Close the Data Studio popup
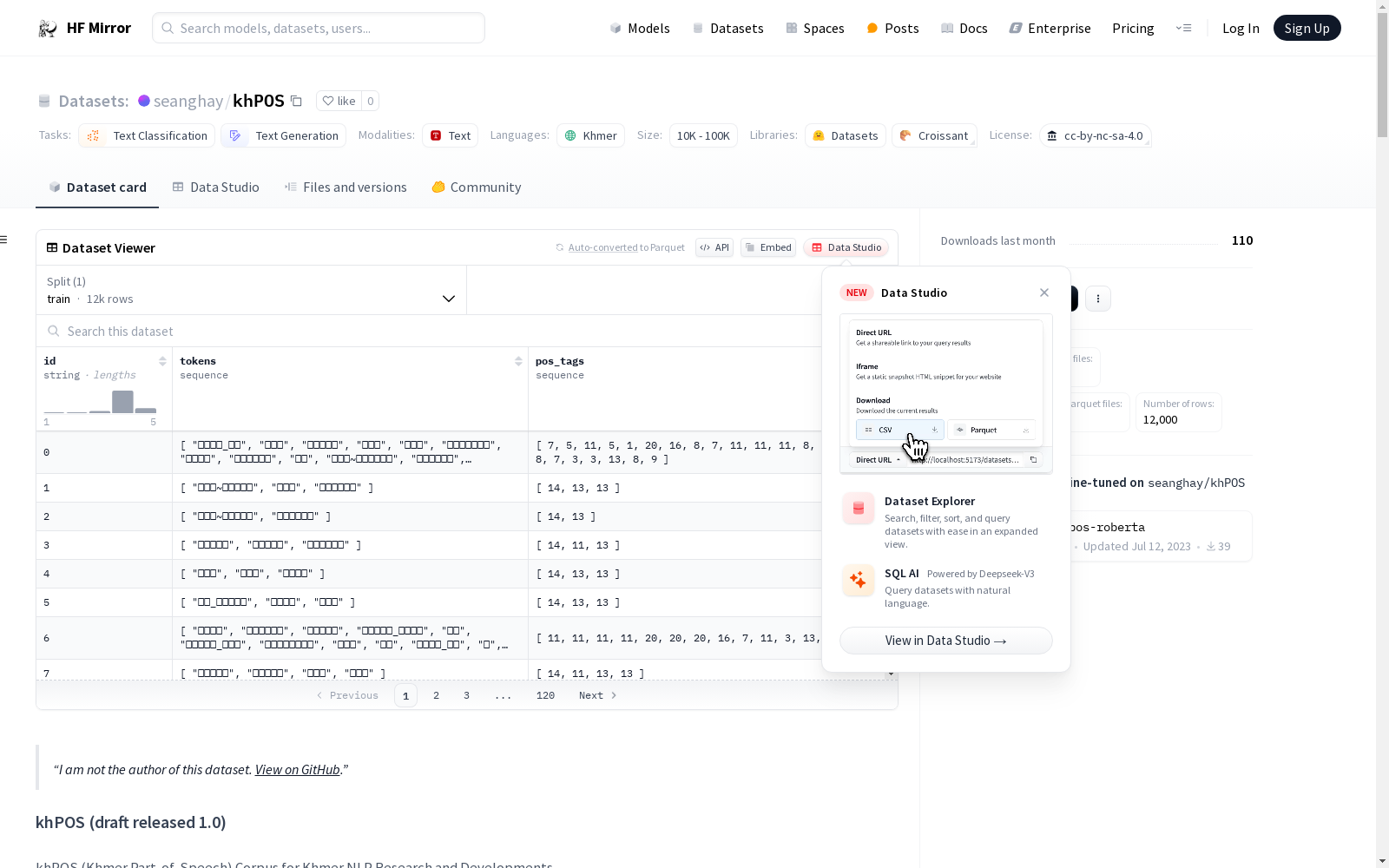Image resolution: width=1389 pixels, height=868 pixels. point(1044,293)
